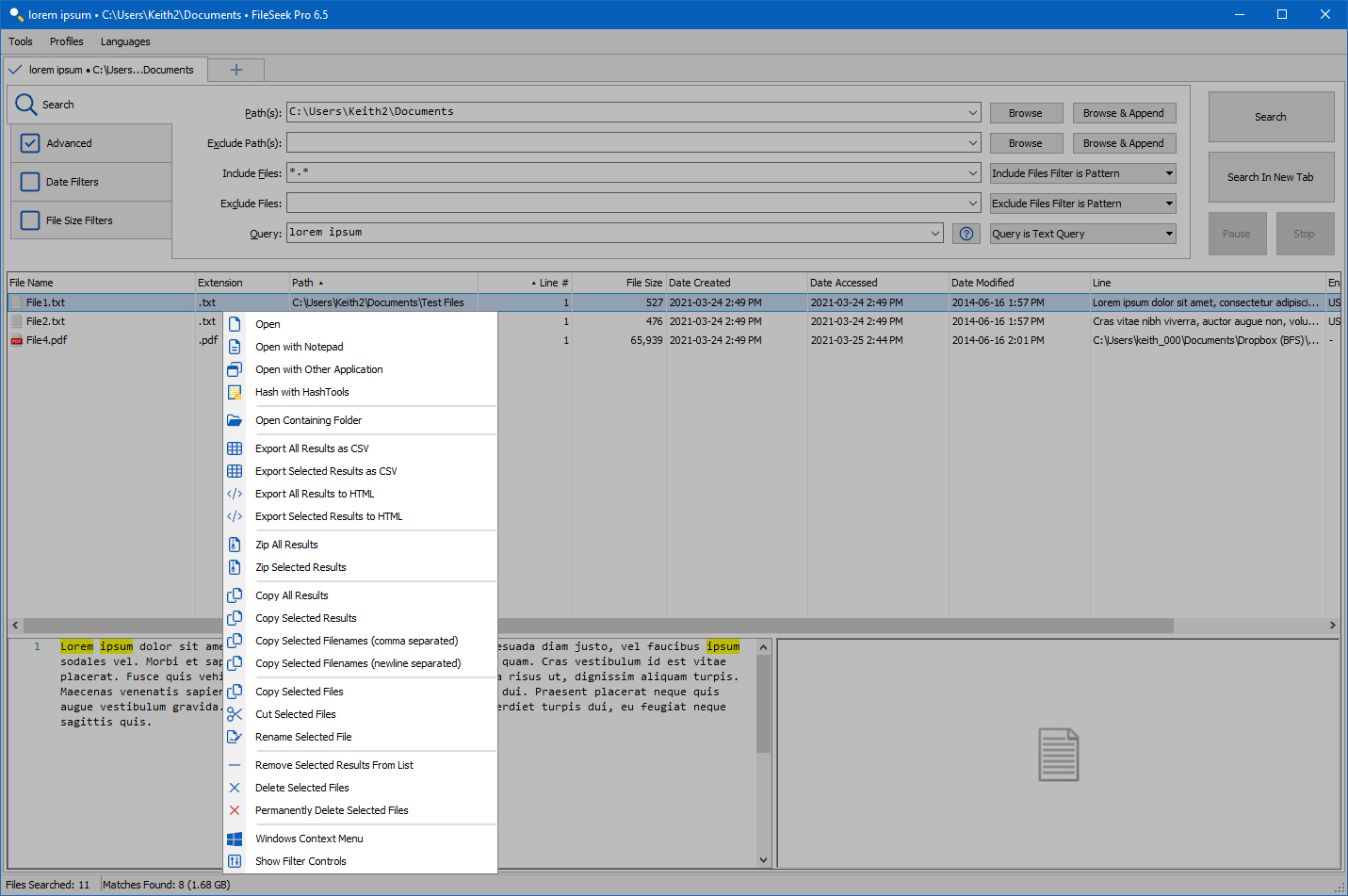Click the scroll right arrow of results list
1348x896 pixels.
(1333, 626)
